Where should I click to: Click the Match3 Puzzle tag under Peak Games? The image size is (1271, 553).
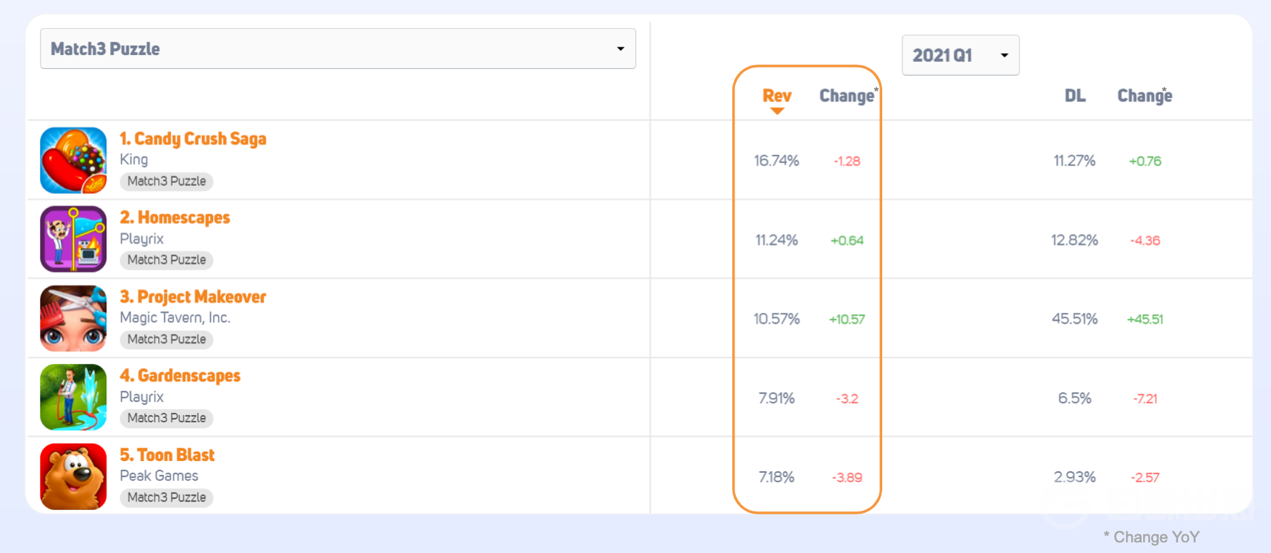(166, 497)
